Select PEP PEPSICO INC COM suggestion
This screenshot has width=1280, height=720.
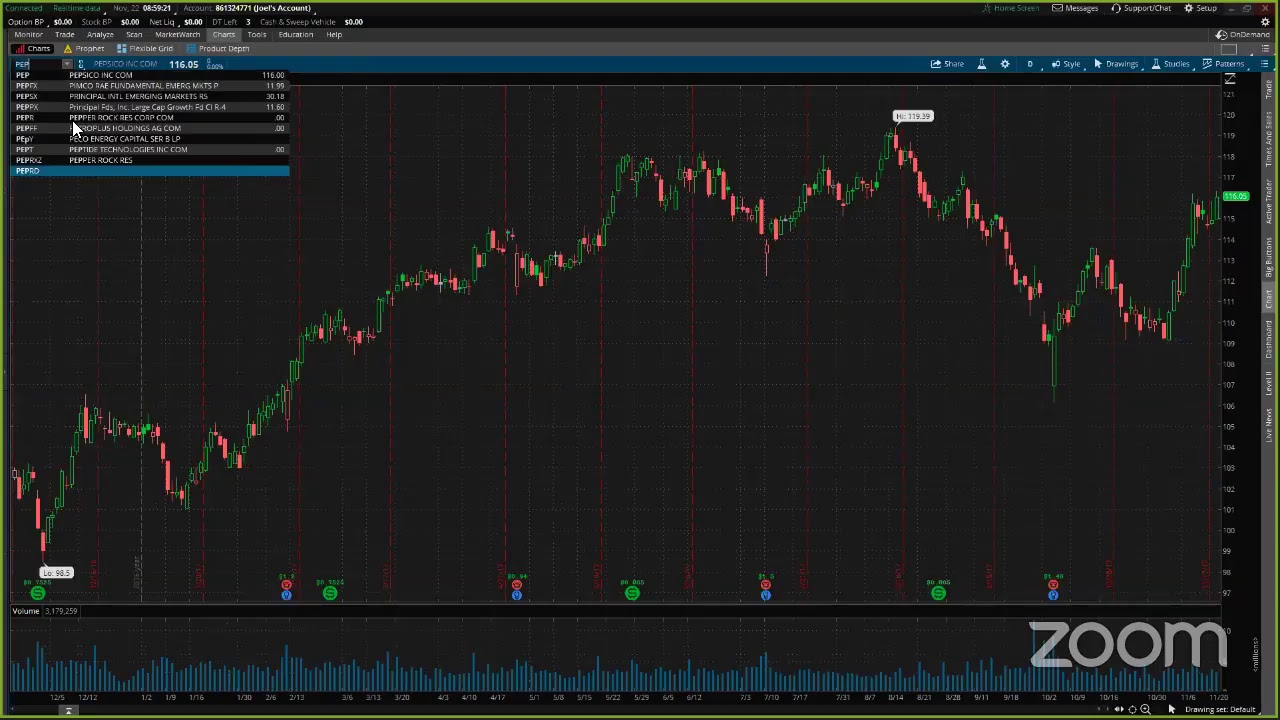tap(150, 75)
